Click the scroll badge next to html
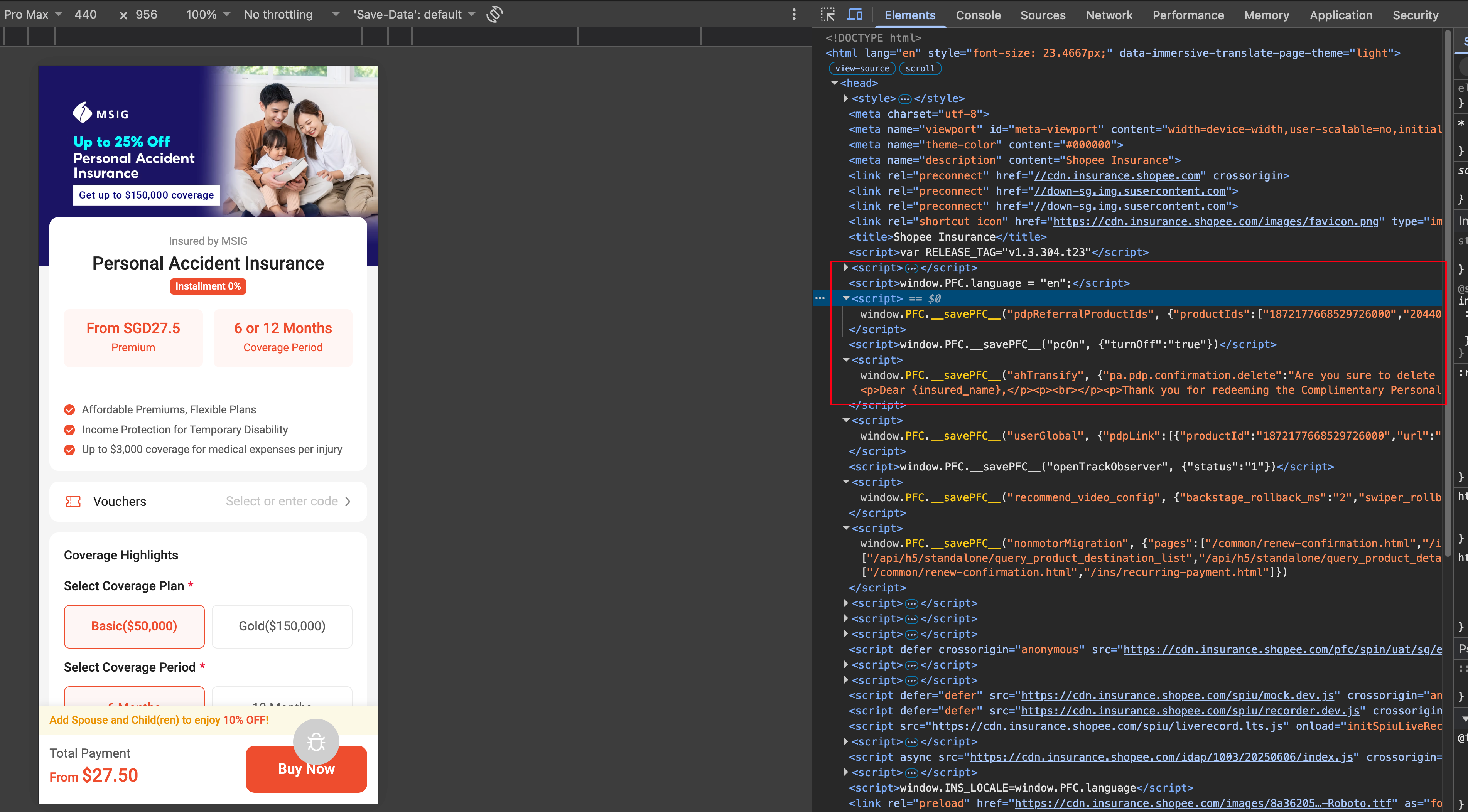 (x=920, y=68)
